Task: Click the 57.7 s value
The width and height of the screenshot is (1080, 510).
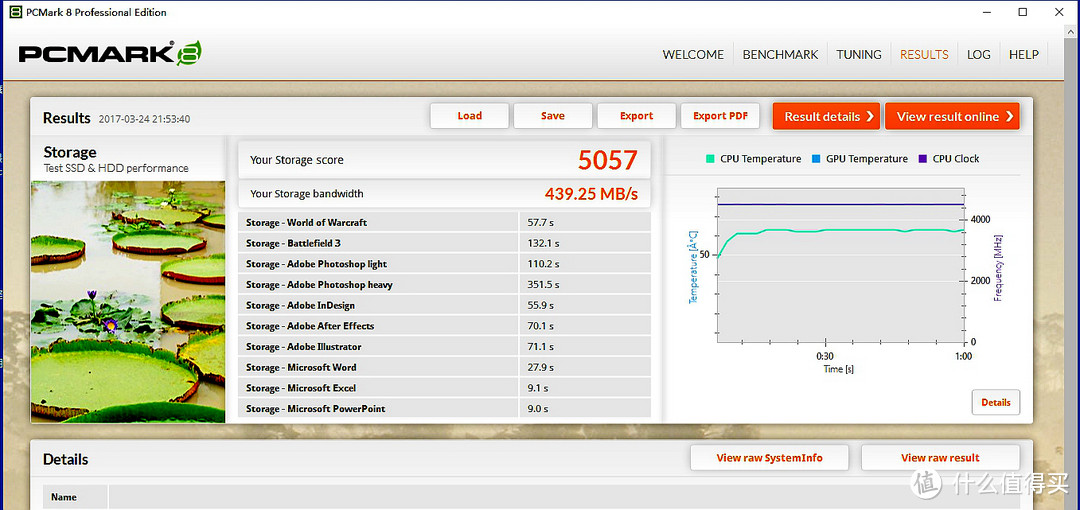Action: coord(540,223)
